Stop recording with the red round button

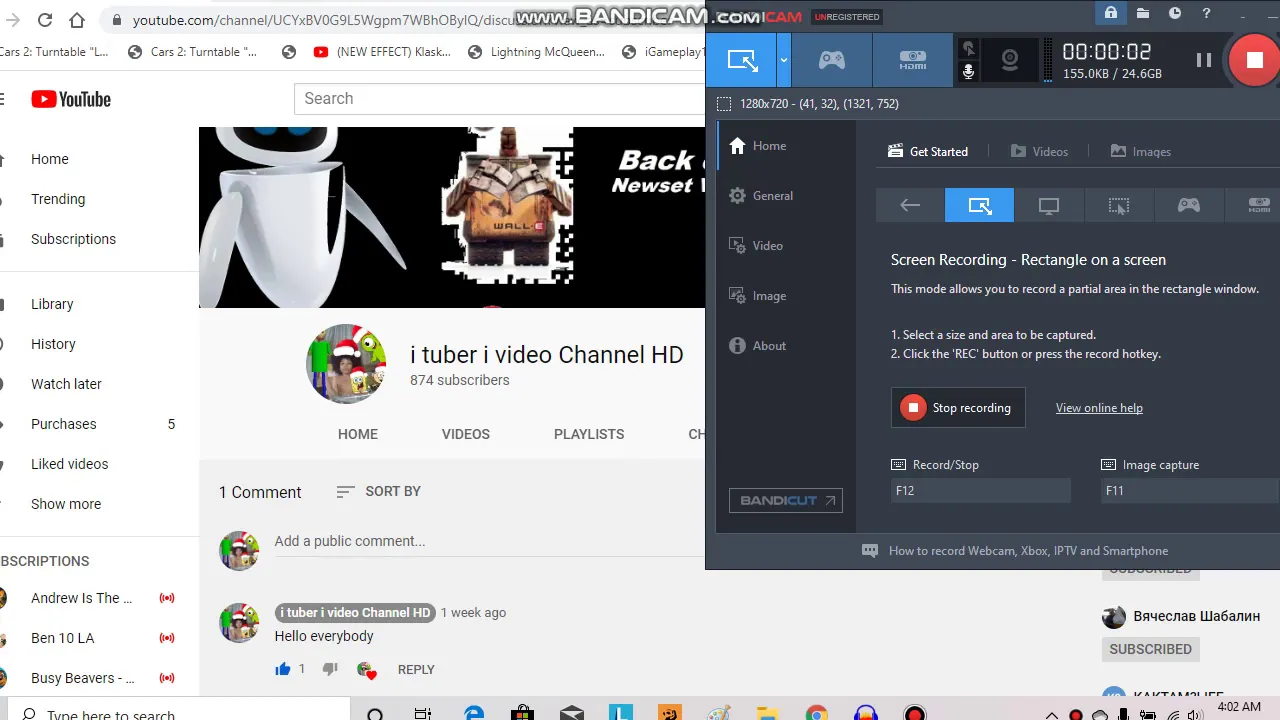[x=1254, y=60]
